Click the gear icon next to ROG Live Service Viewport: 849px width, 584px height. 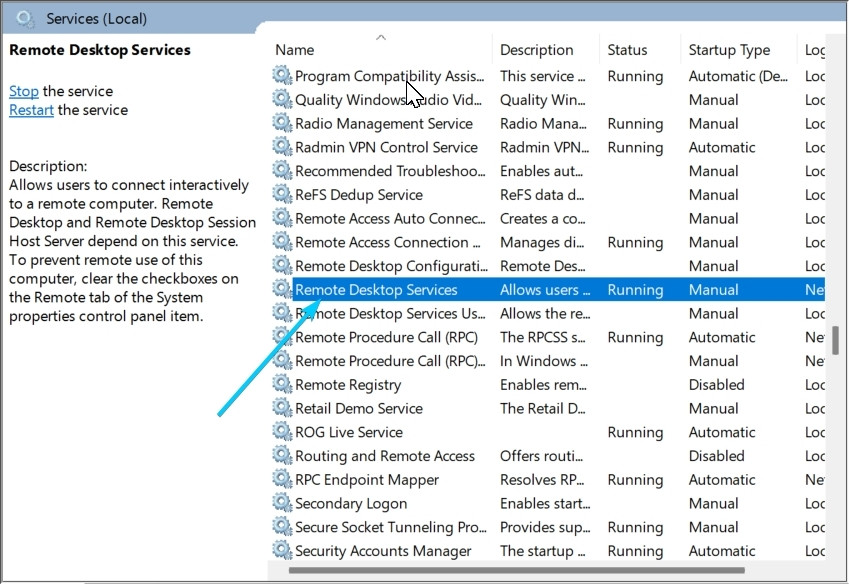click(282, 432)
